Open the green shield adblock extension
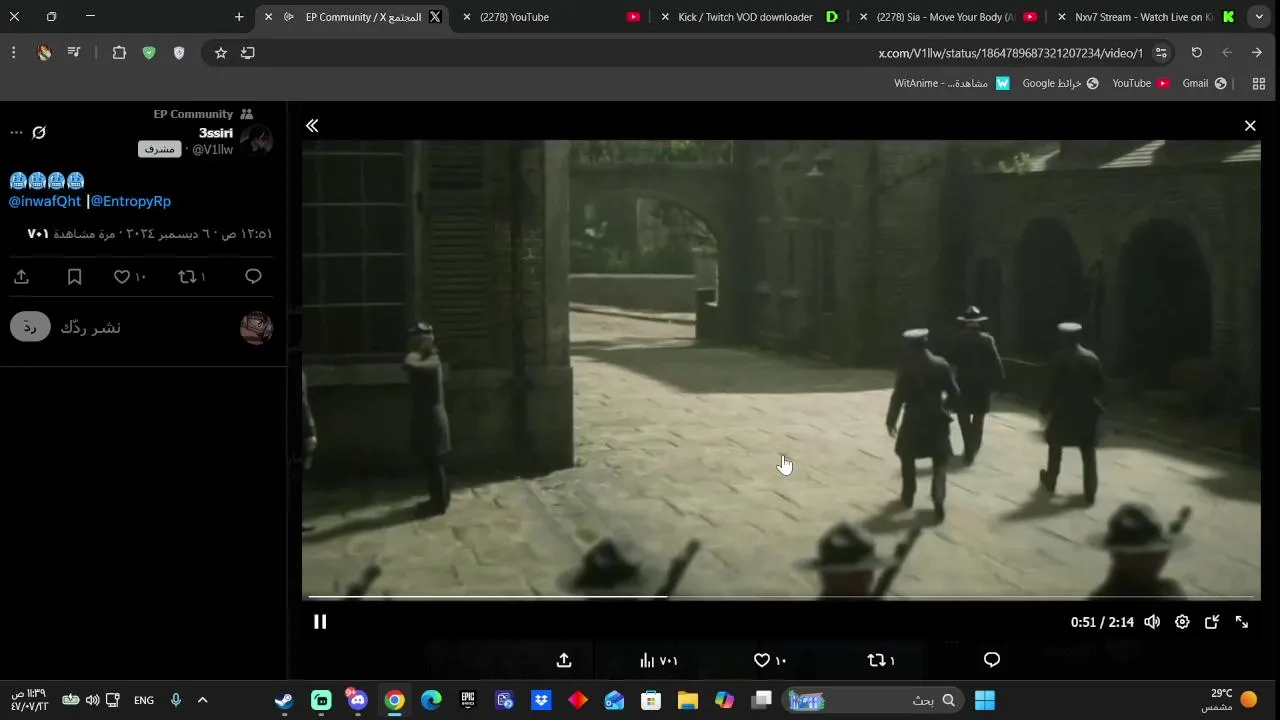 click(149, 53)
